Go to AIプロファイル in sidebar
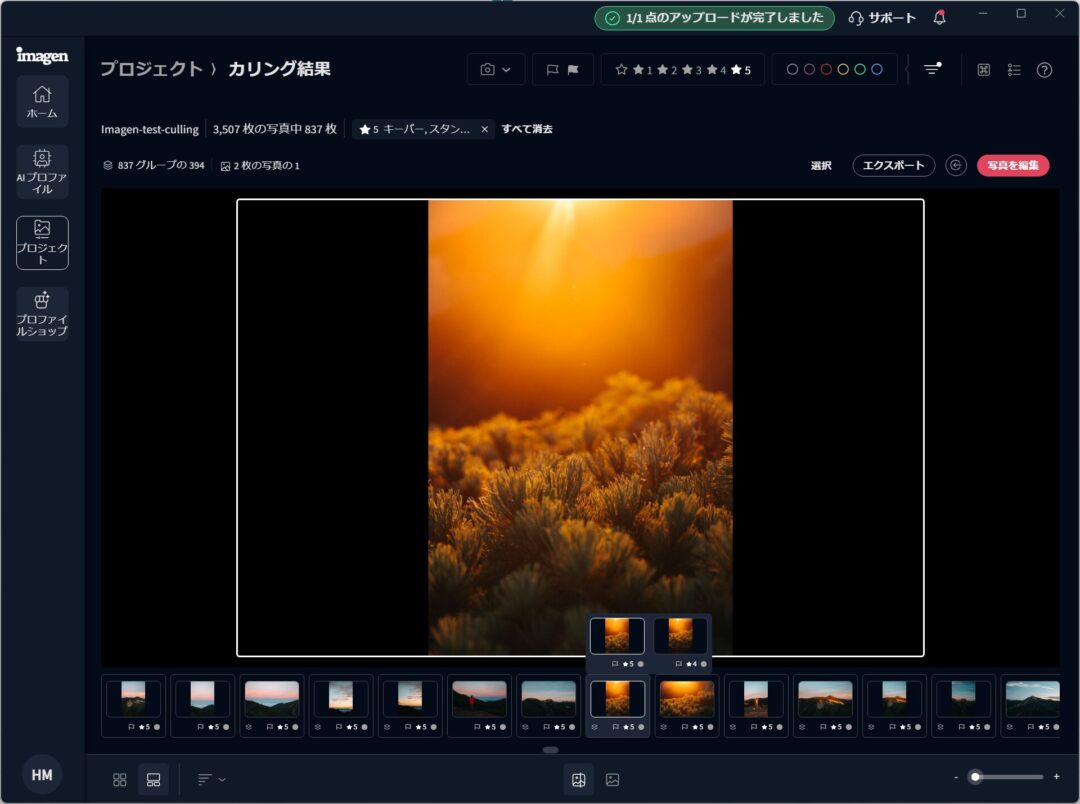 point(42,172)
